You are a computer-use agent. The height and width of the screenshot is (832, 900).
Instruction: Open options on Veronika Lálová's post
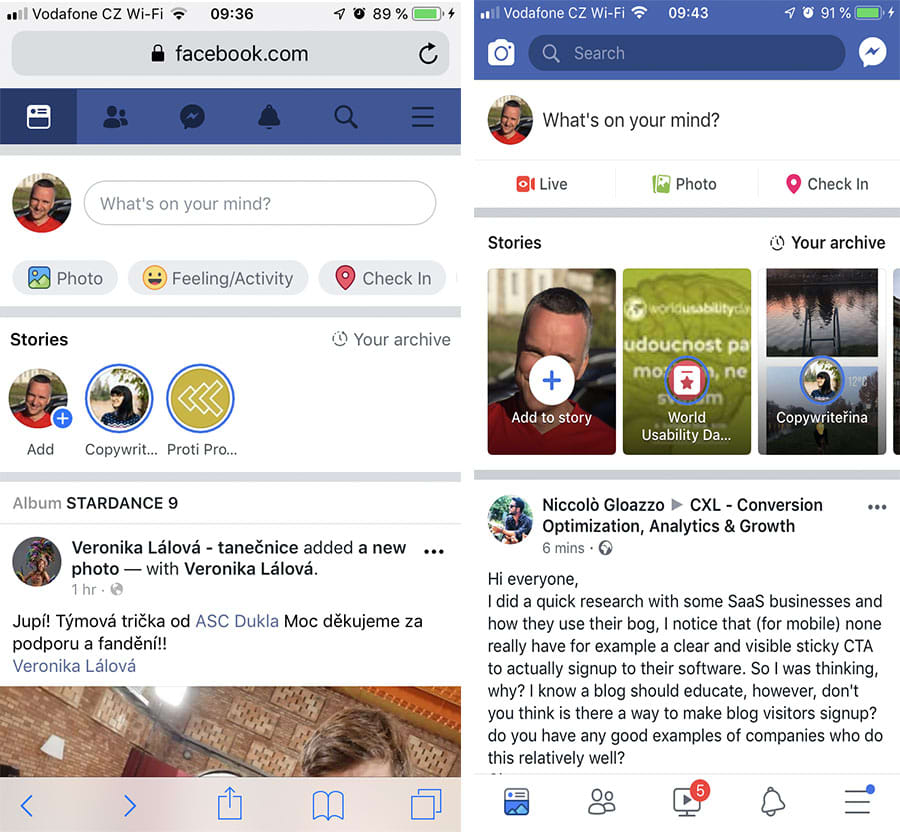[x=434, y=551]
